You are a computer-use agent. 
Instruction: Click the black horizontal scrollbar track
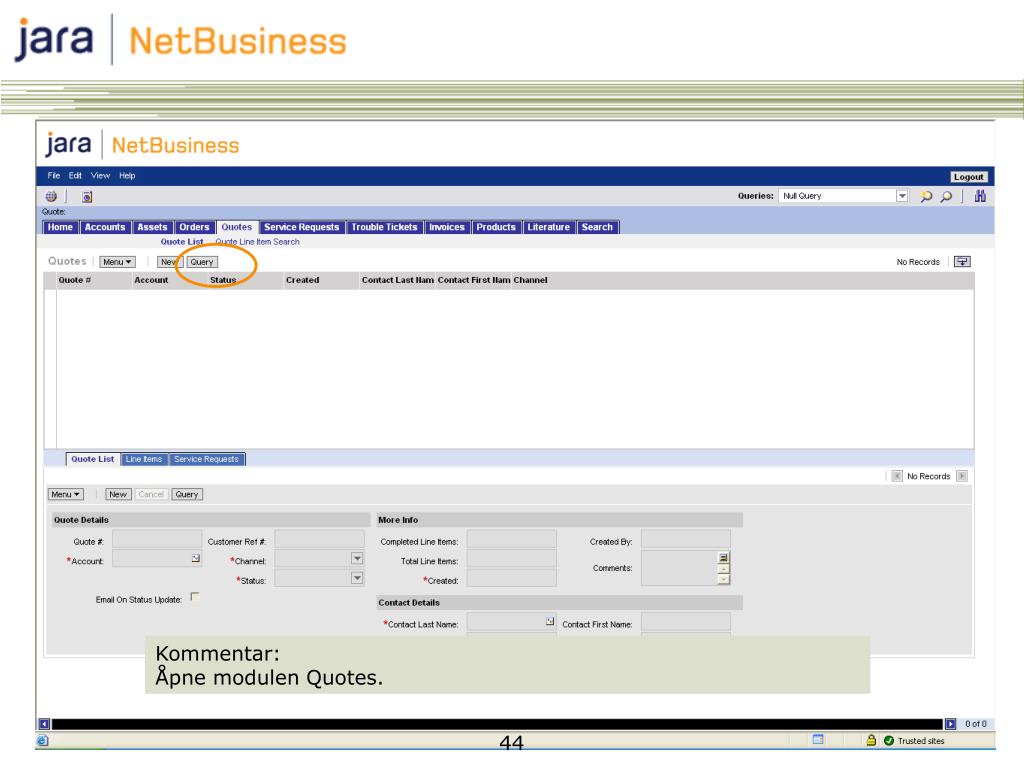[497, 724]
